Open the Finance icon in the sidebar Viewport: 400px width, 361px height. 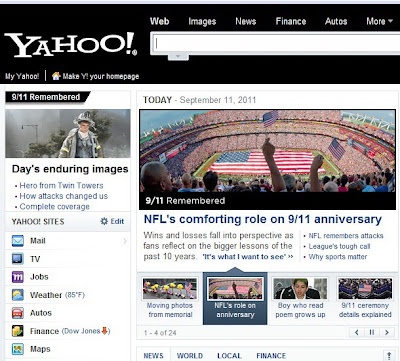click(x=18, y=331)
